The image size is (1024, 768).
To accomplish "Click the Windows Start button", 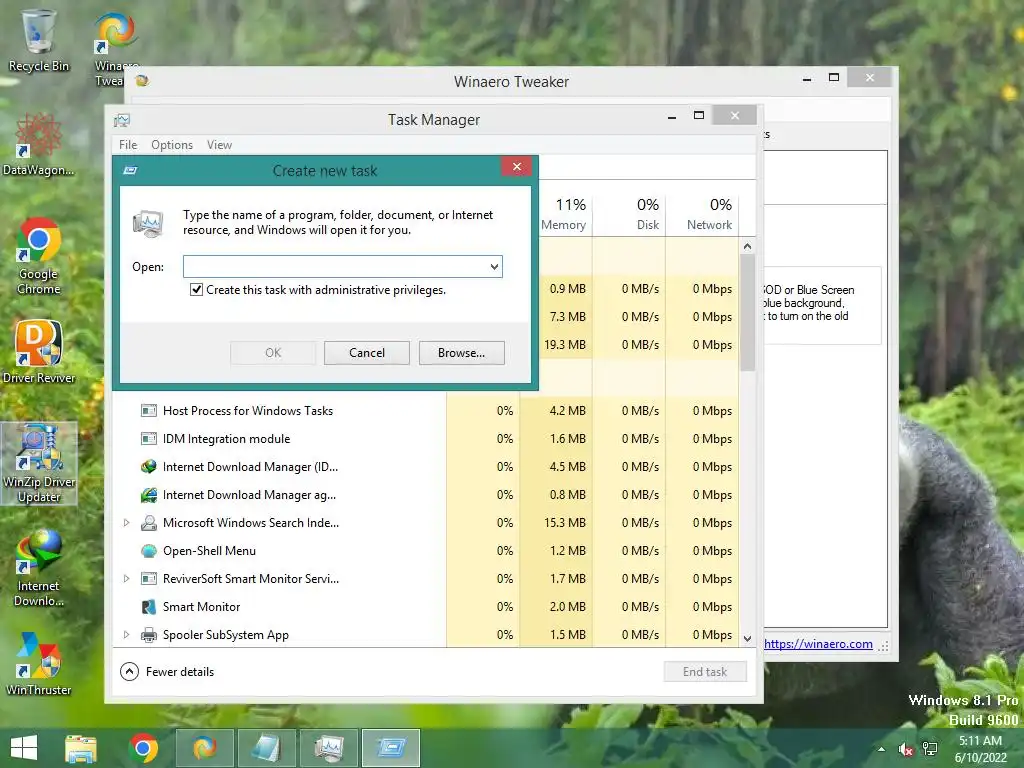I will coord(24,748).
